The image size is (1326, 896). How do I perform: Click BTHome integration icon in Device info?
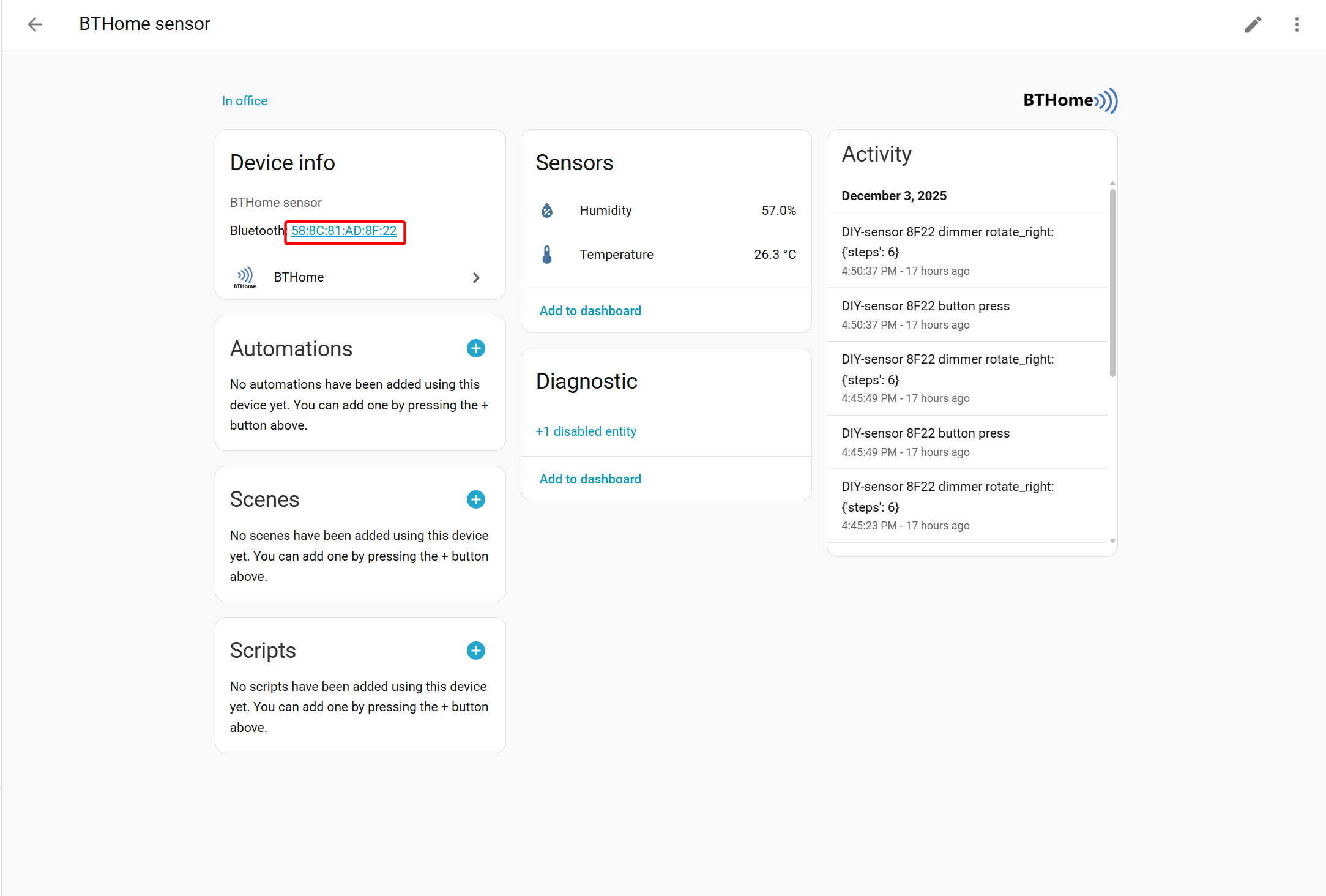(x=245, y=277)
